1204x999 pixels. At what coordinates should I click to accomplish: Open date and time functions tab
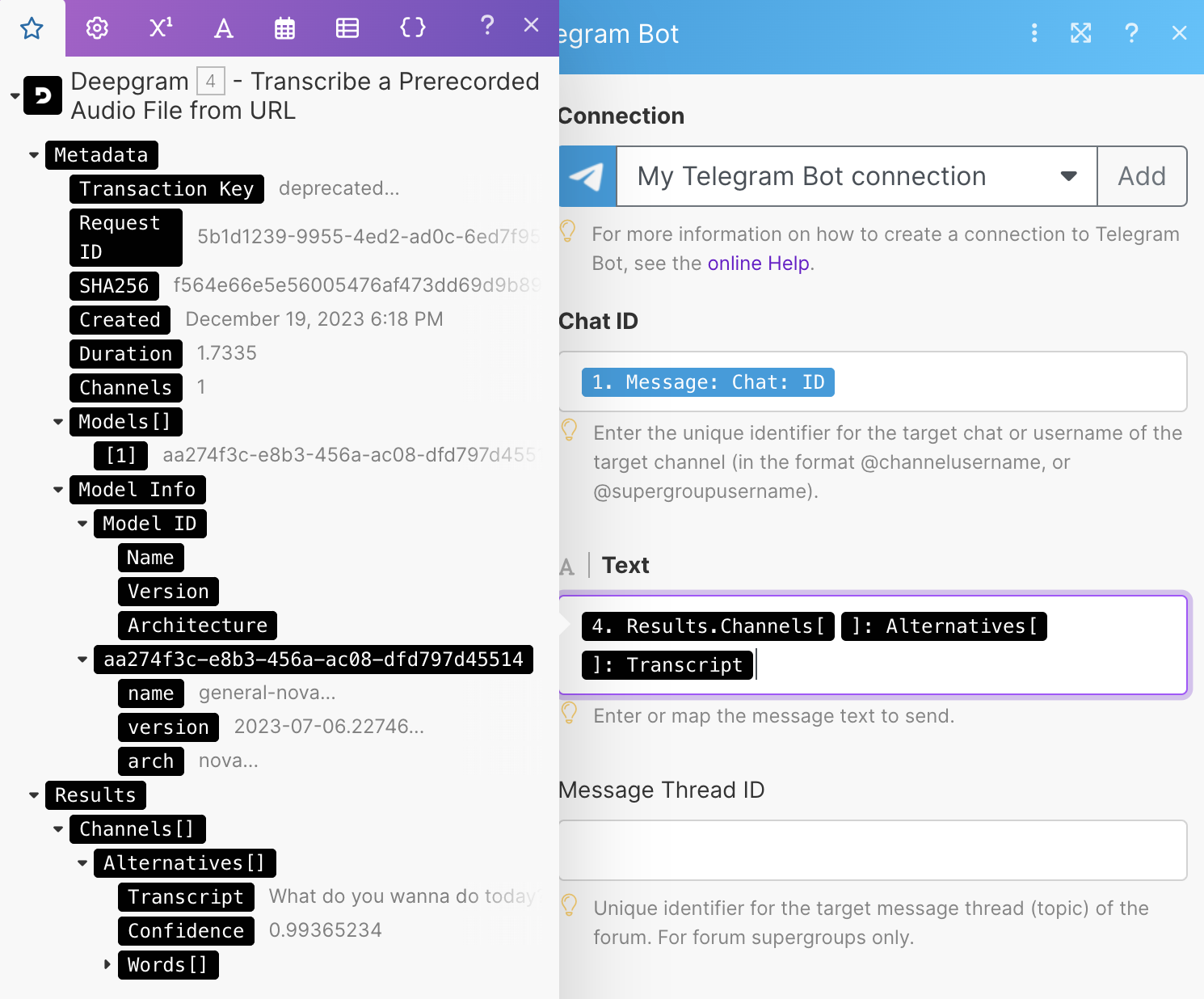tap(284, 28)
